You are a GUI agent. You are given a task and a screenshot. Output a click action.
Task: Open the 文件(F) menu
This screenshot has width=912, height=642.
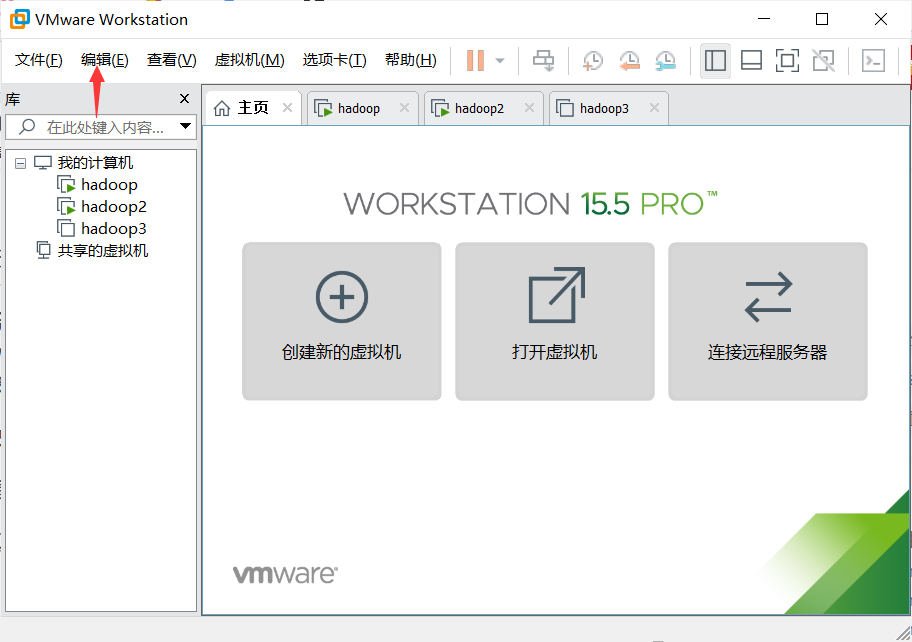[x=38, y=60]
